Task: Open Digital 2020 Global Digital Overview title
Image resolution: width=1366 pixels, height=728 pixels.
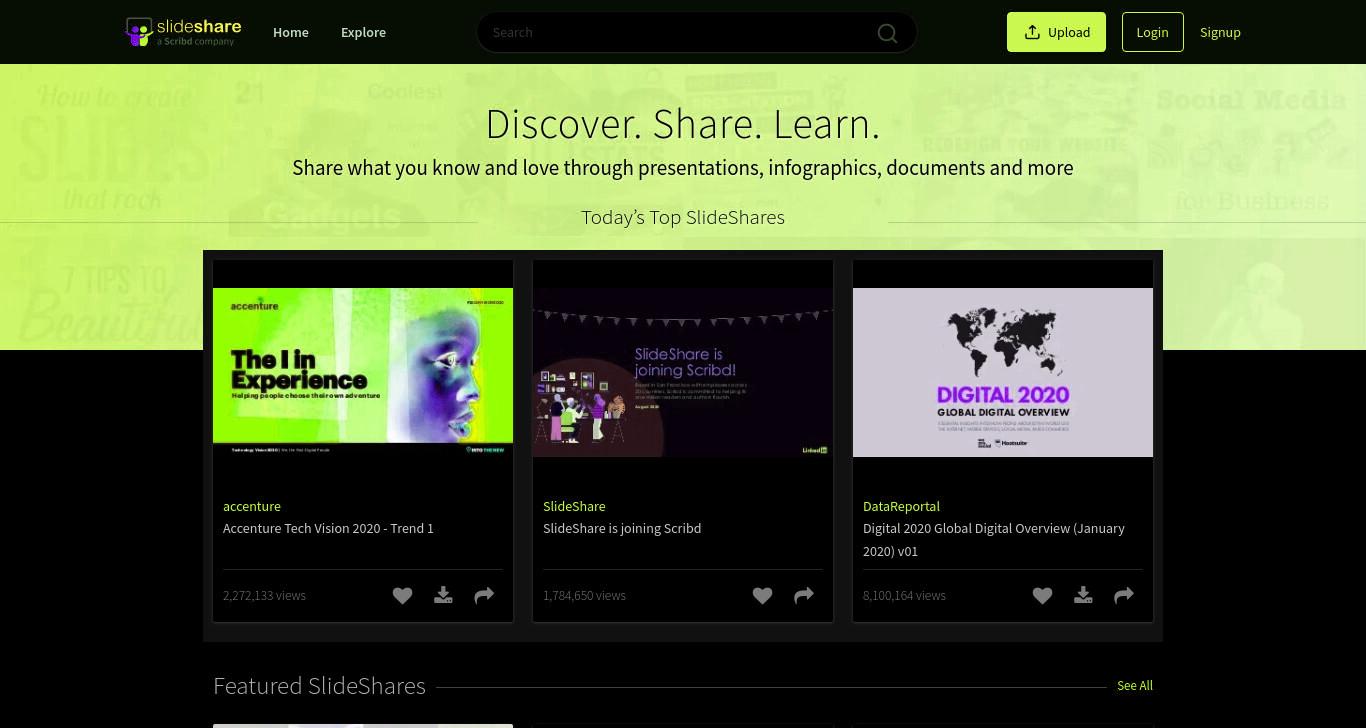Action: tap(994, 539)
